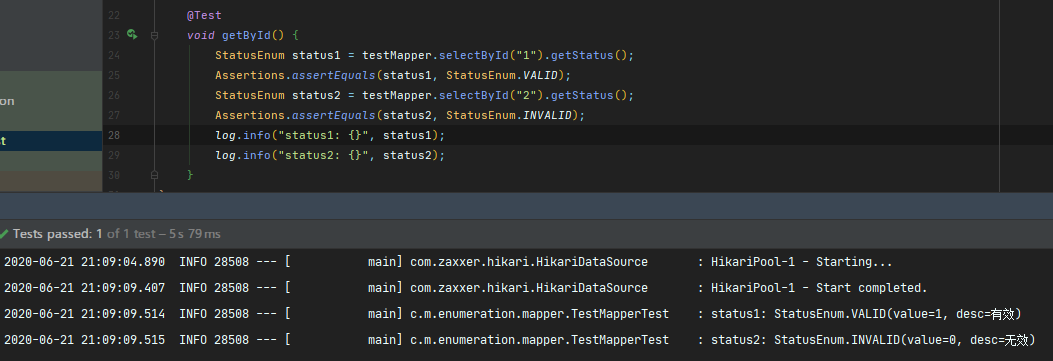Click the @Test annotation
1053x361 pixels.
204,15
